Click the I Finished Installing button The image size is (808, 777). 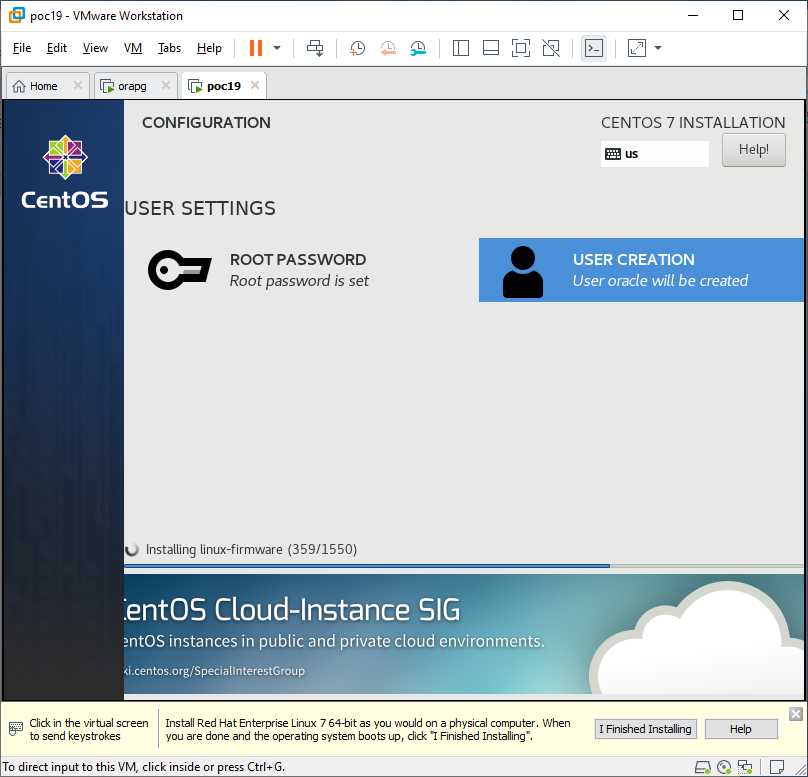[x=645, y=729]
